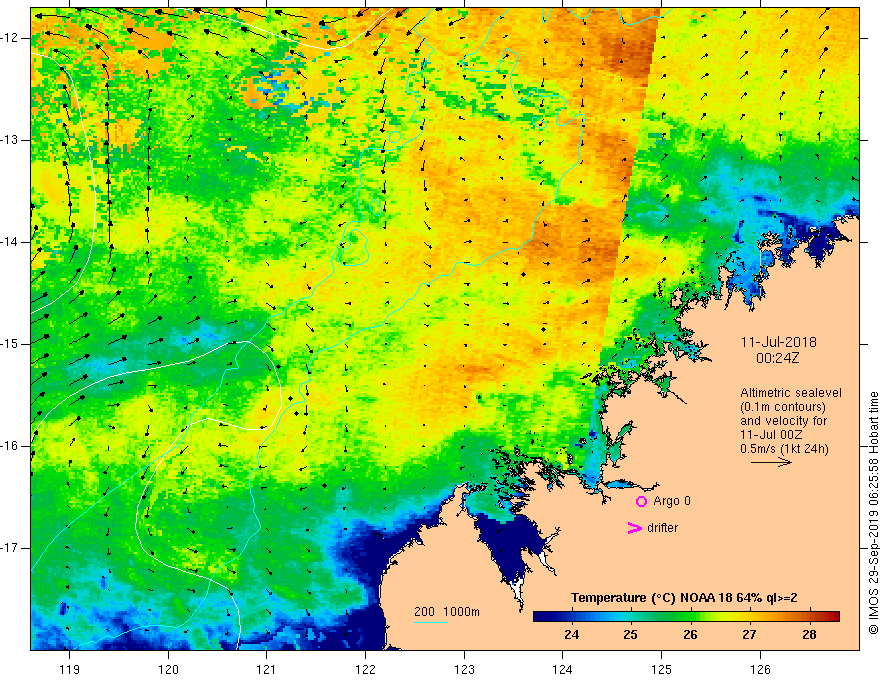Click the temperature color bar
The height and width of the screenshot is (680, 880).
pyautogui.click(x=686, y=617)
